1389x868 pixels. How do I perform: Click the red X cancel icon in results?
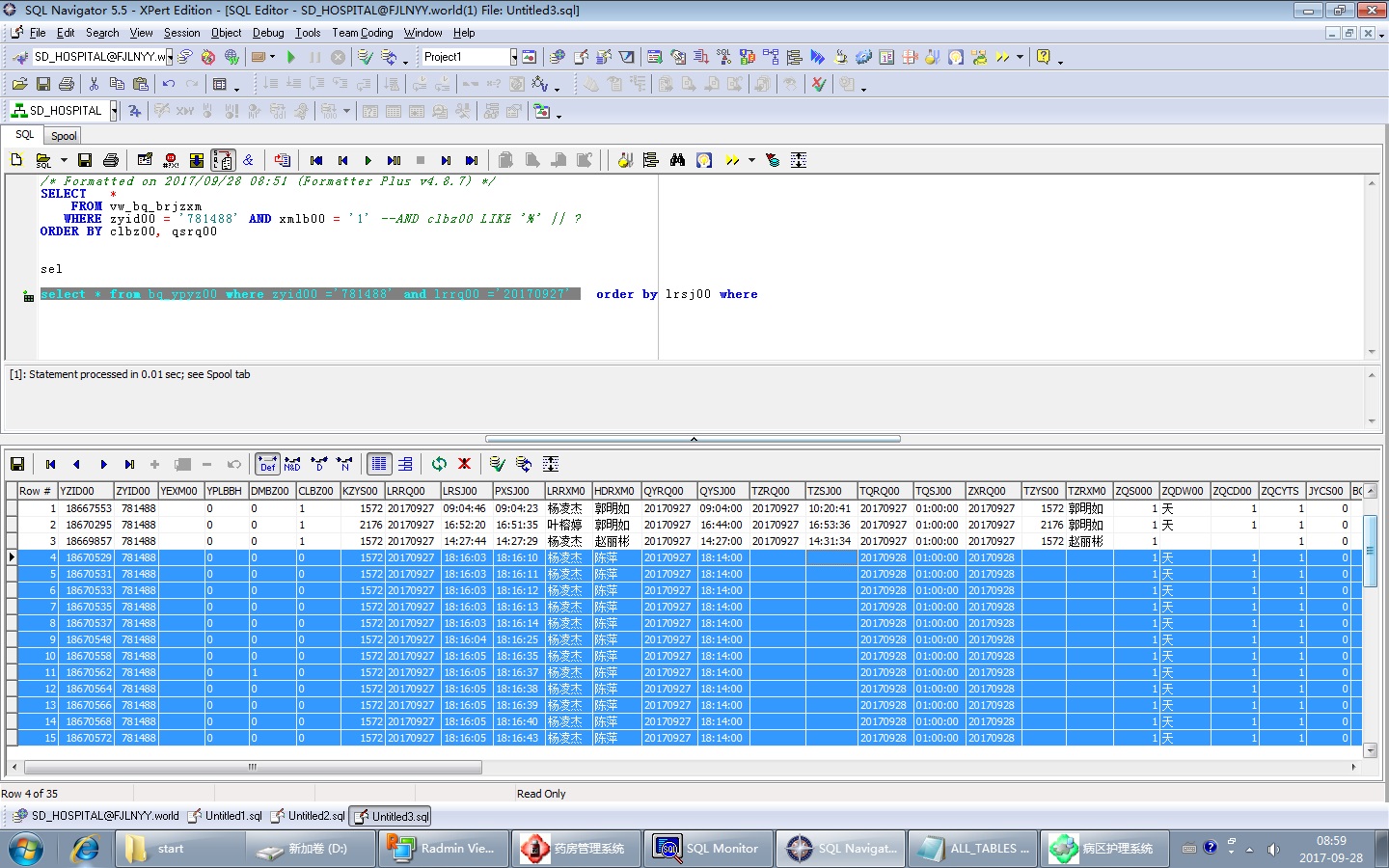pyautogui.click(x=464, y=464)
